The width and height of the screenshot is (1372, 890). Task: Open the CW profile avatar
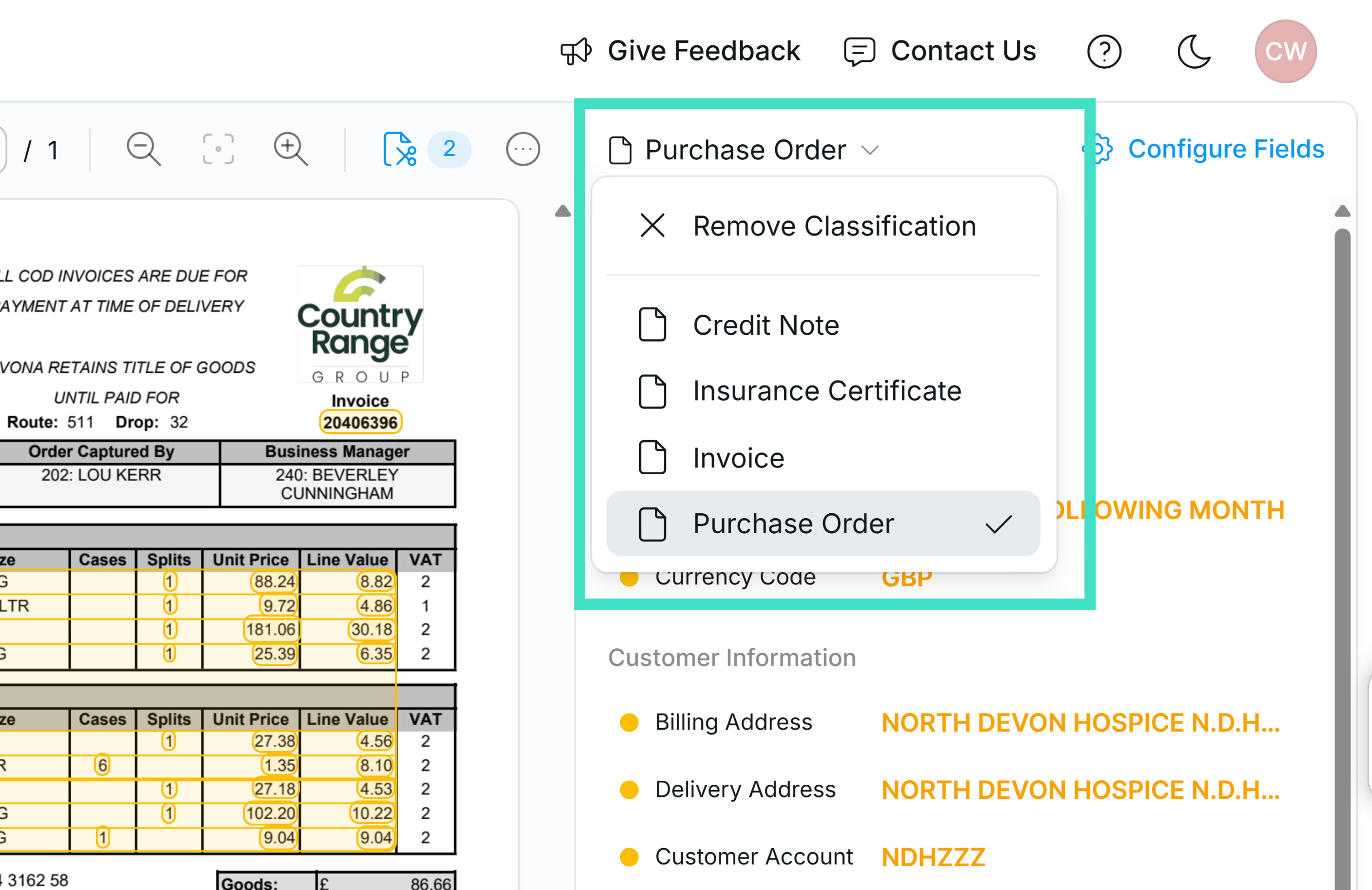coord(1286,51)
